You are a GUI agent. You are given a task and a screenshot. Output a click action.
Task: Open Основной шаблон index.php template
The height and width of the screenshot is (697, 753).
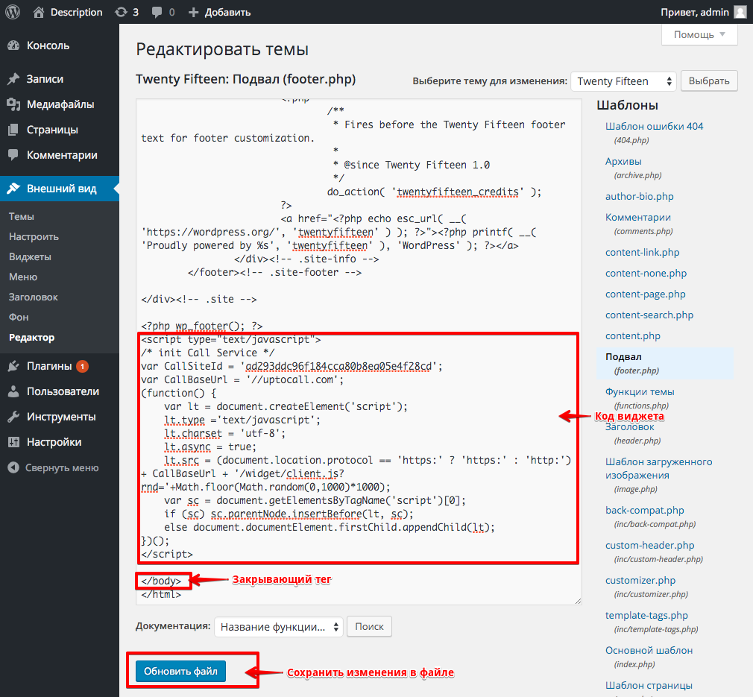649,650
